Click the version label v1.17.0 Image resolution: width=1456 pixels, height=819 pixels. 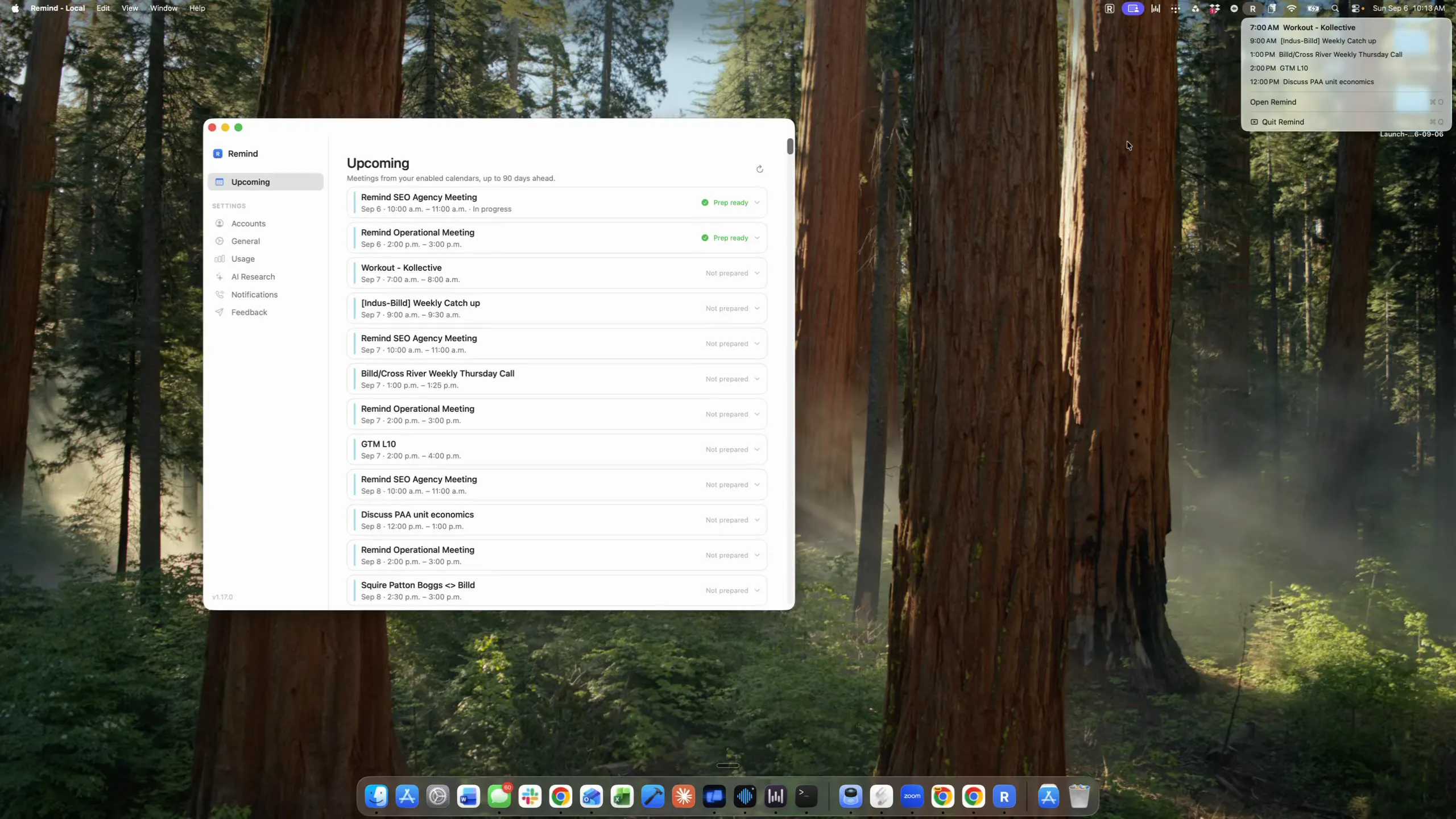222,597
